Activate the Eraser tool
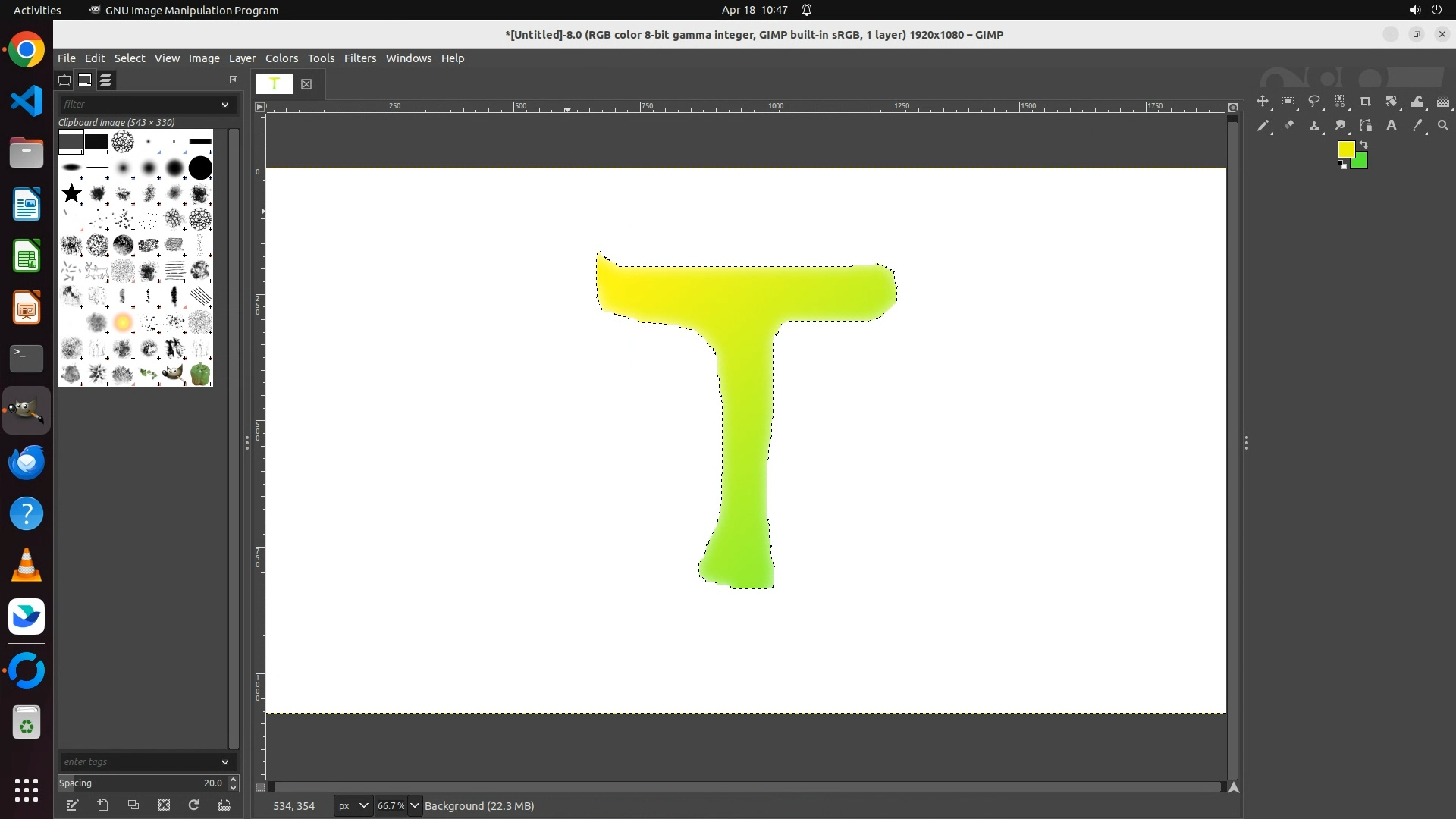 (x=1288, y=126)
